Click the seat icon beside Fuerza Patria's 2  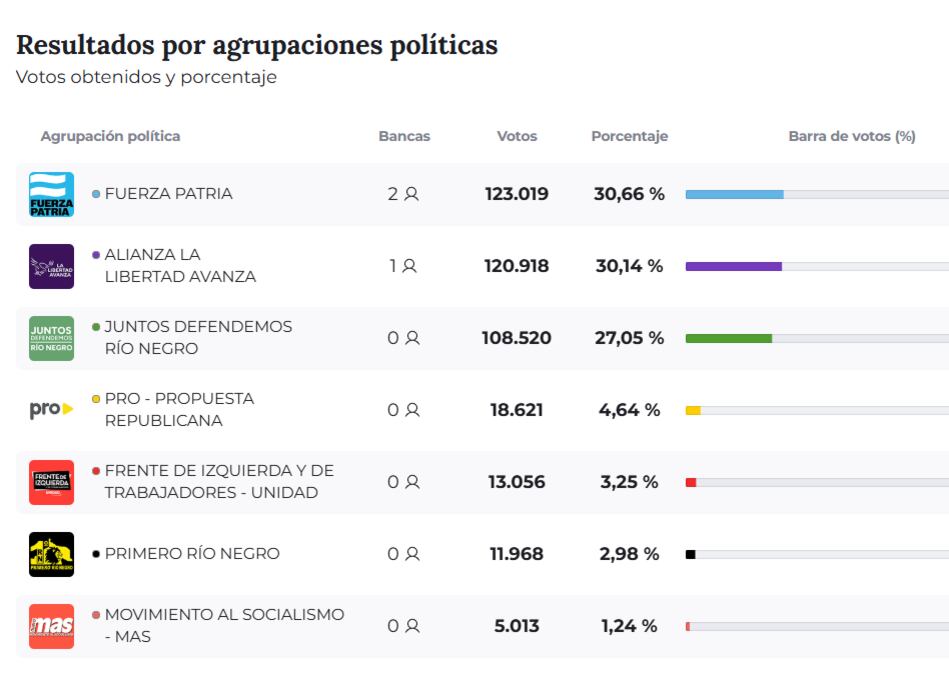click(x=411, y=194)
